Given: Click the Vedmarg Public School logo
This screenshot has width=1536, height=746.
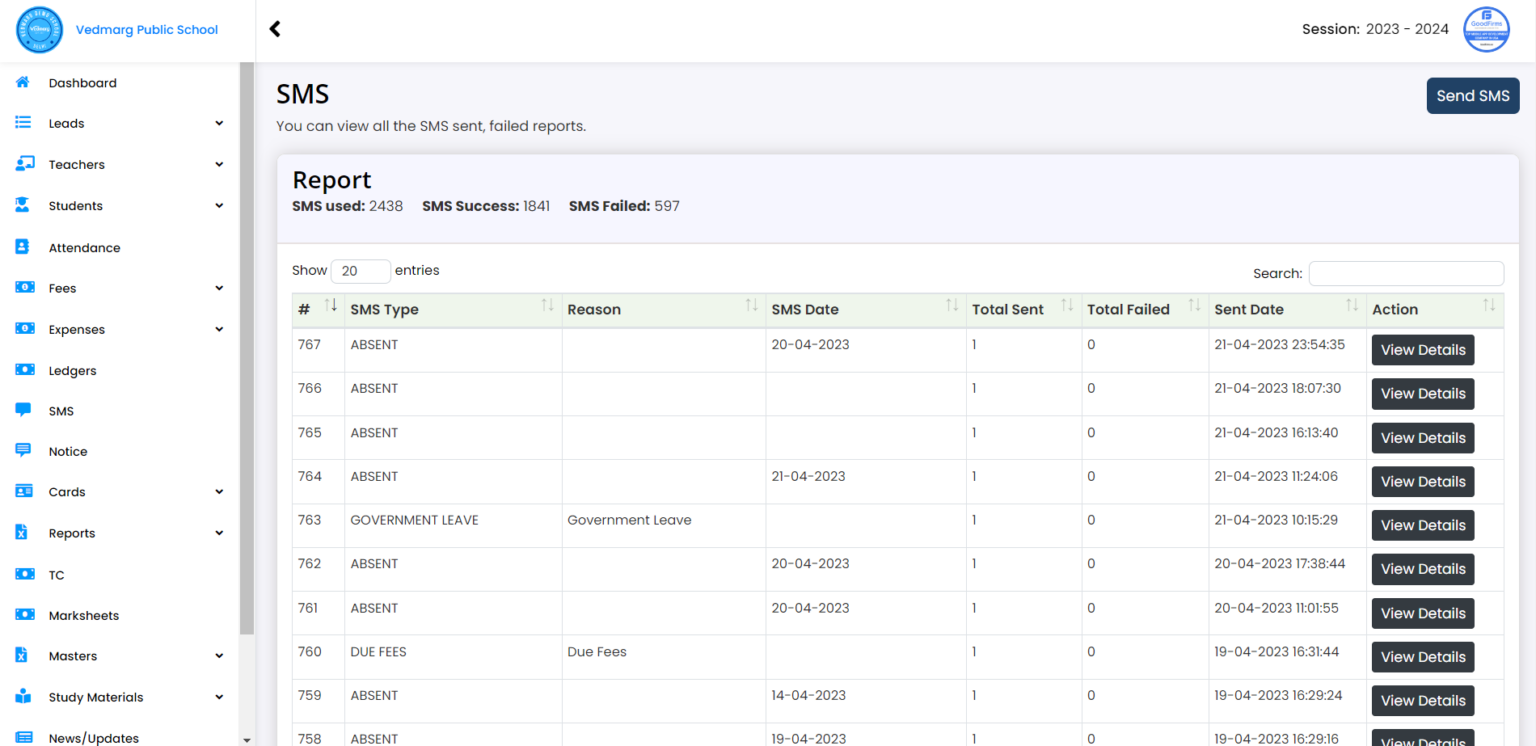Looking at the screenshot, I should (38, 29).
